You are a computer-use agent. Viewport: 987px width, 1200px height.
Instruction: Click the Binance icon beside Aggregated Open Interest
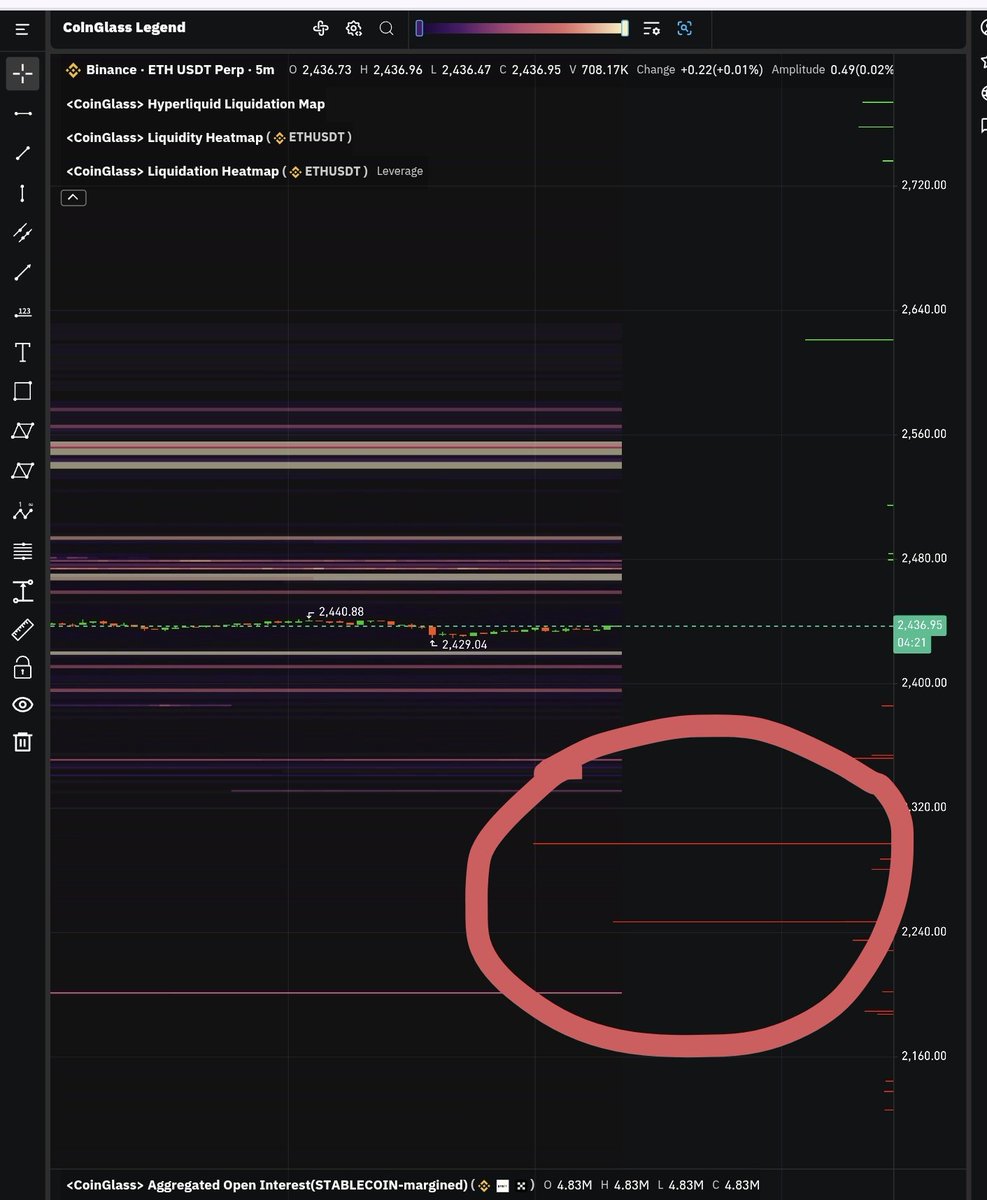pos(484,1185)
